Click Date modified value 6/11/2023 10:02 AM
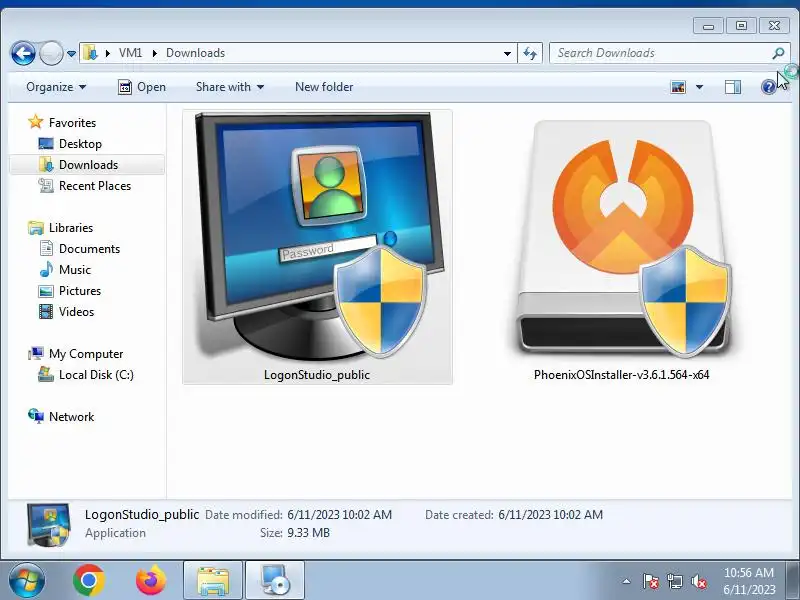The image size is (800, 600). [339, 515]
